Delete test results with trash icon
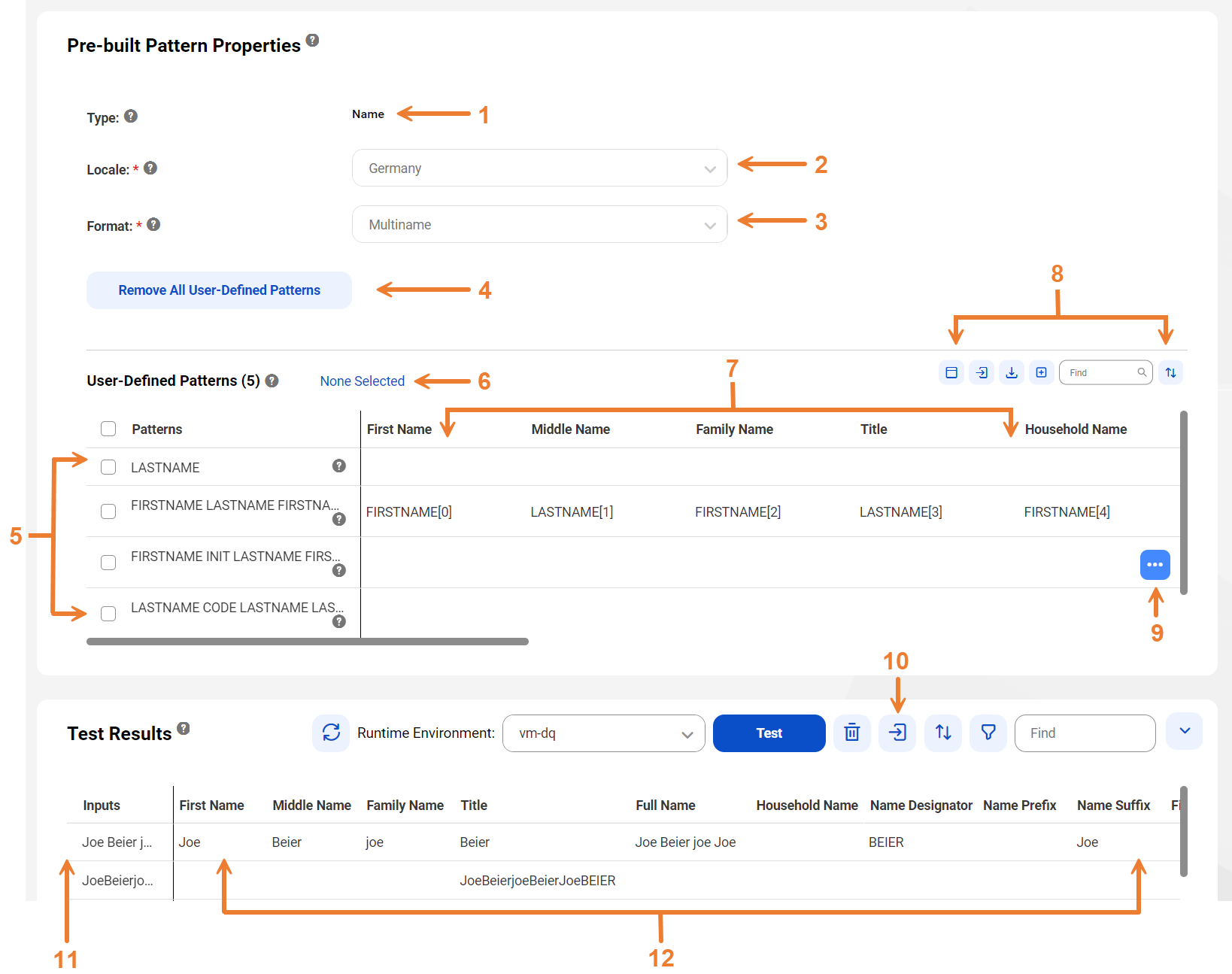The image size is (1232, 974). click(852, 733)
